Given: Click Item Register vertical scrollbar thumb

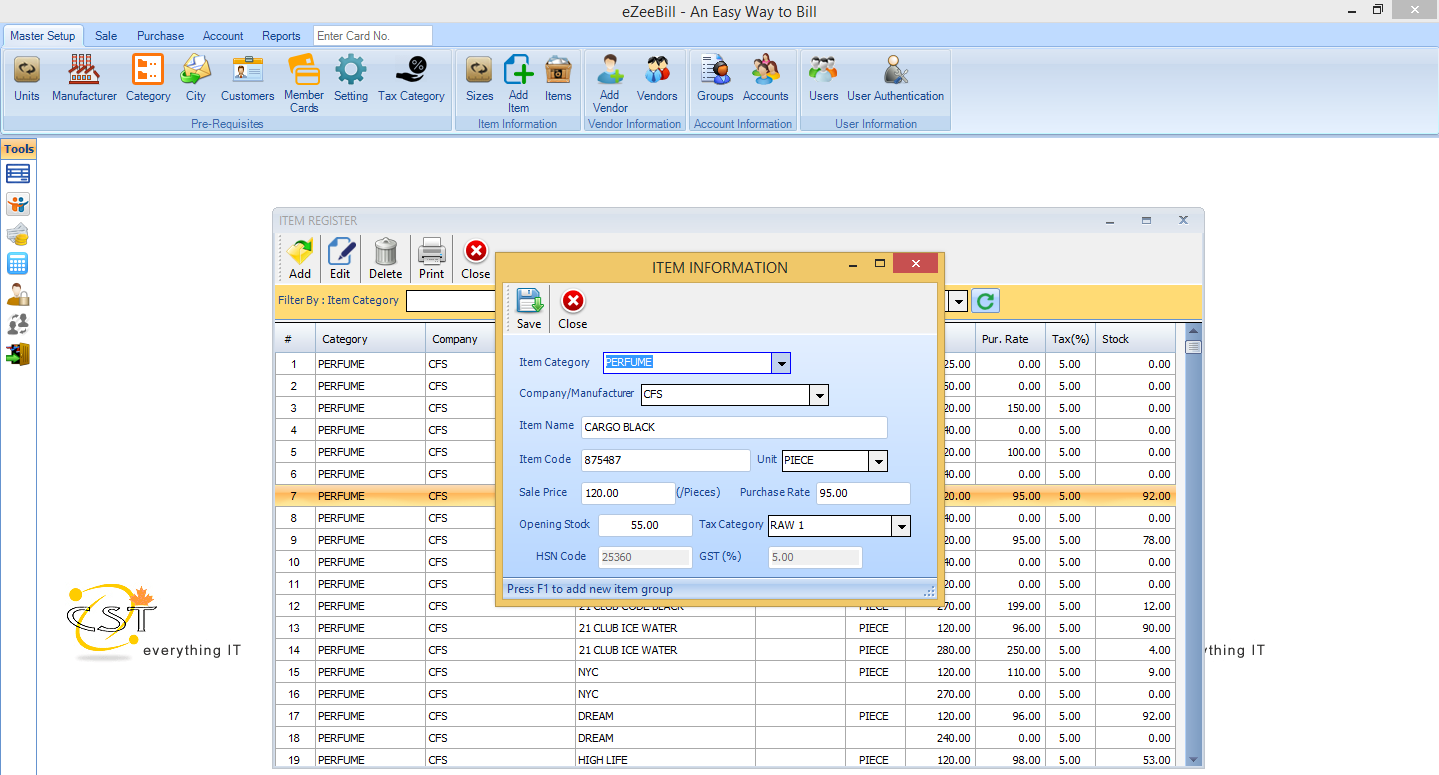Looking at the screenshot, I should coord(1193,348).
